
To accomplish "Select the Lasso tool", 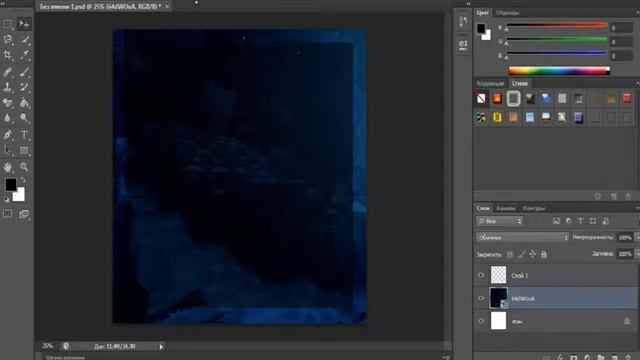I will coord(8,40).
